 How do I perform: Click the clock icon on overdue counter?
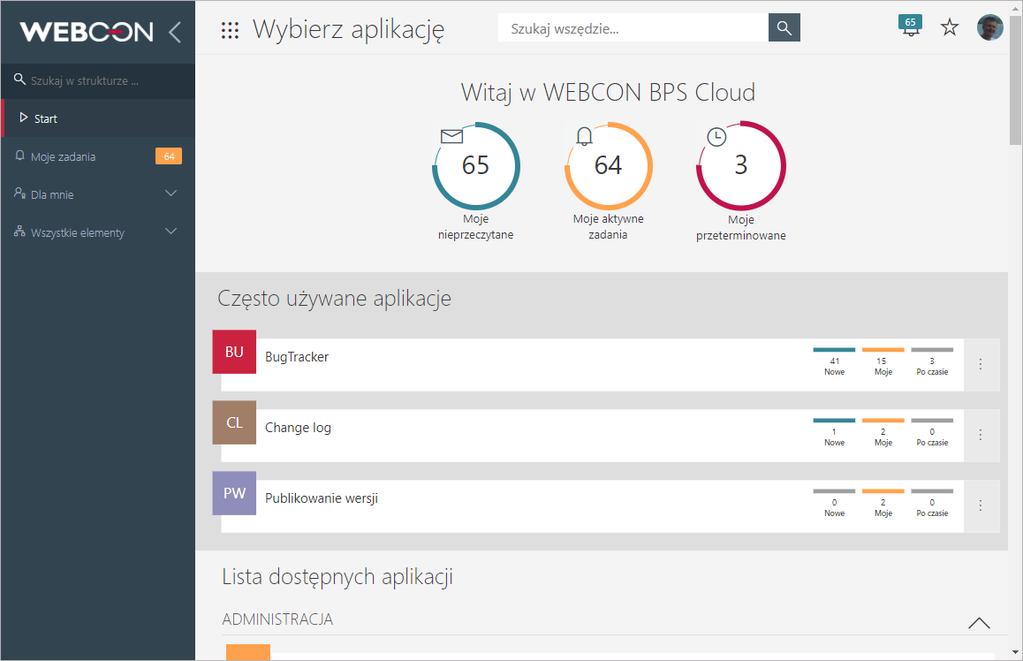[716, 137]
